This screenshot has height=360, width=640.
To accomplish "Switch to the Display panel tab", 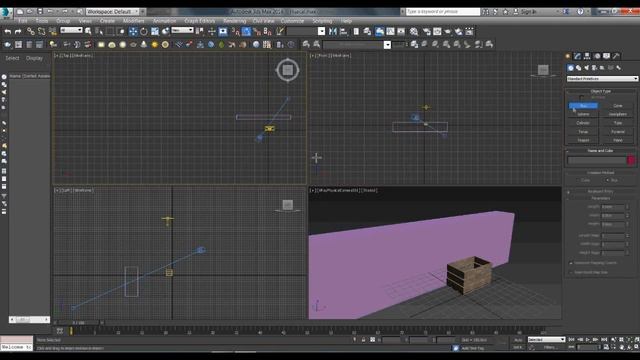I will tap(607, 56).
